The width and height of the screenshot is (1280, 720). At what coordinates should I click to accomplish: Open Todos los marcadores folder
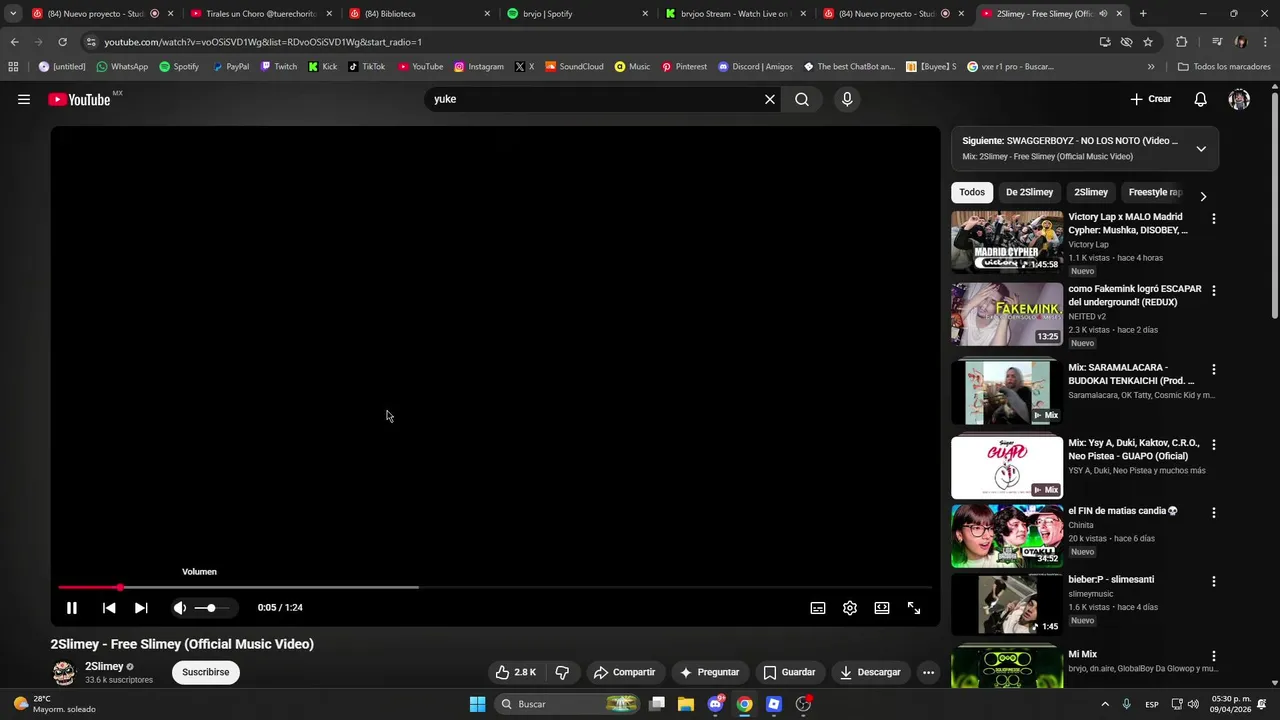point(1224,66)
